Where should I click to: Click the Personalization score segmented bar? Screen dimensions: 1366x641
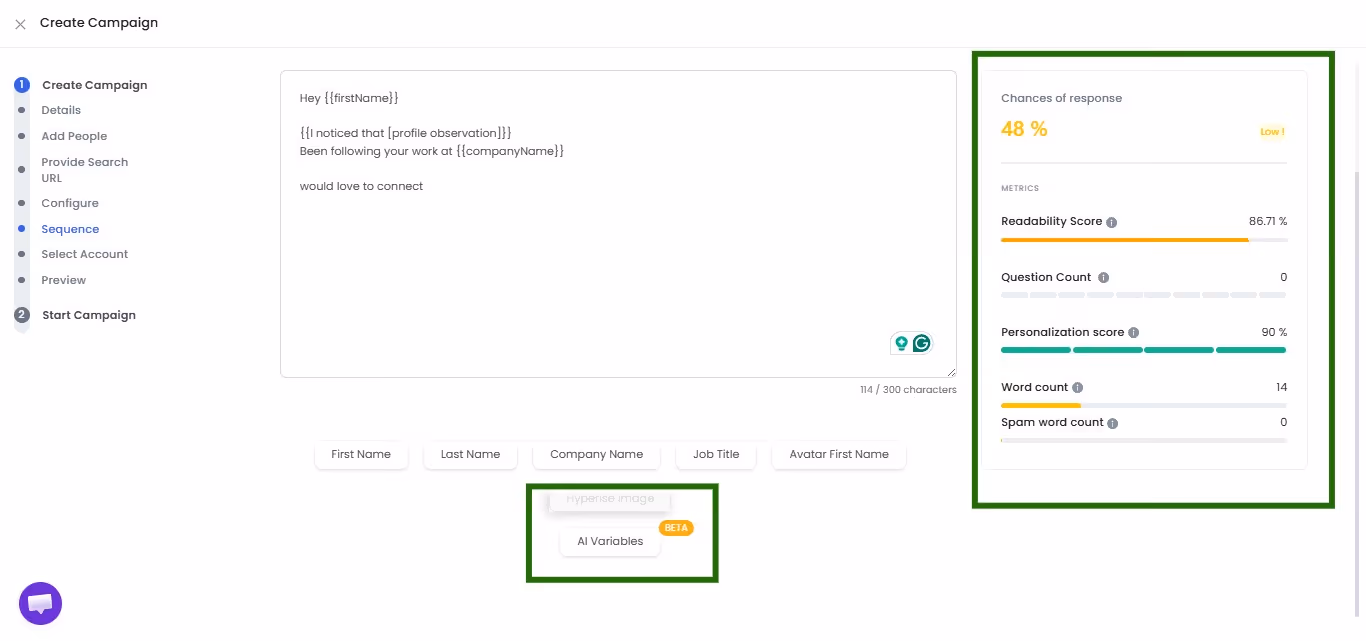(x=1144, y=350)
